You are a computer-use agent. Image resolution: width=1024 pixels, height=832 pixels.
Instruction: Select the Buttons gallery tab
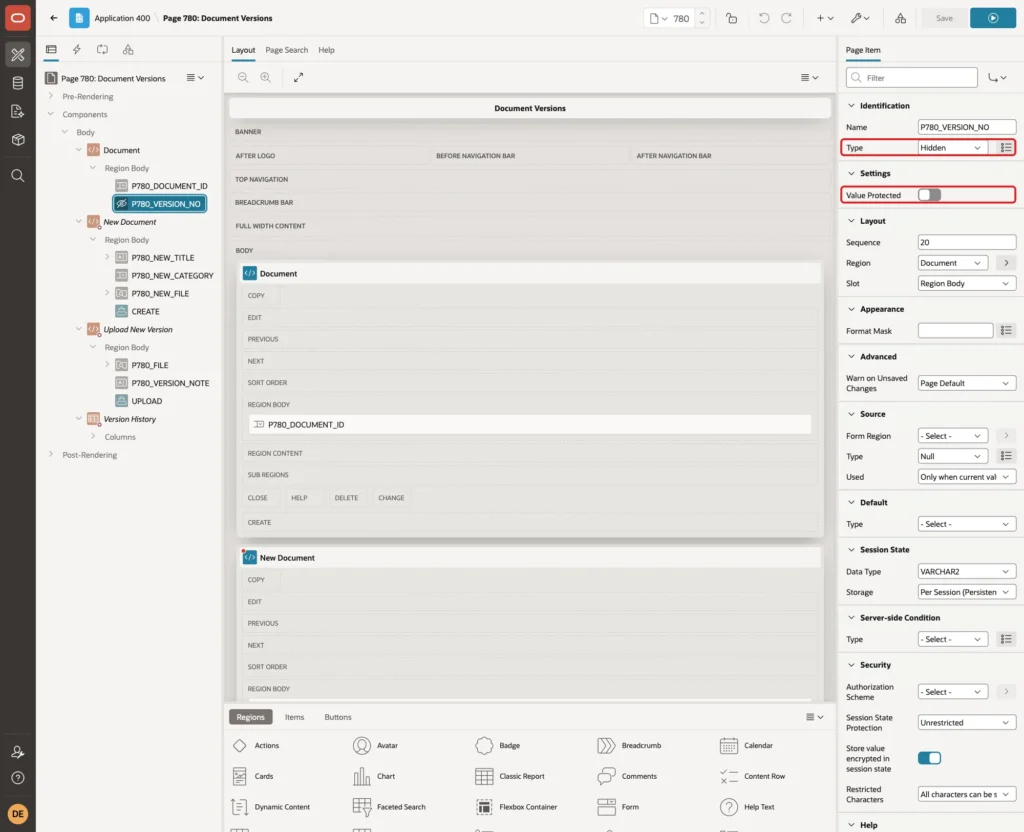click(338, 717)
